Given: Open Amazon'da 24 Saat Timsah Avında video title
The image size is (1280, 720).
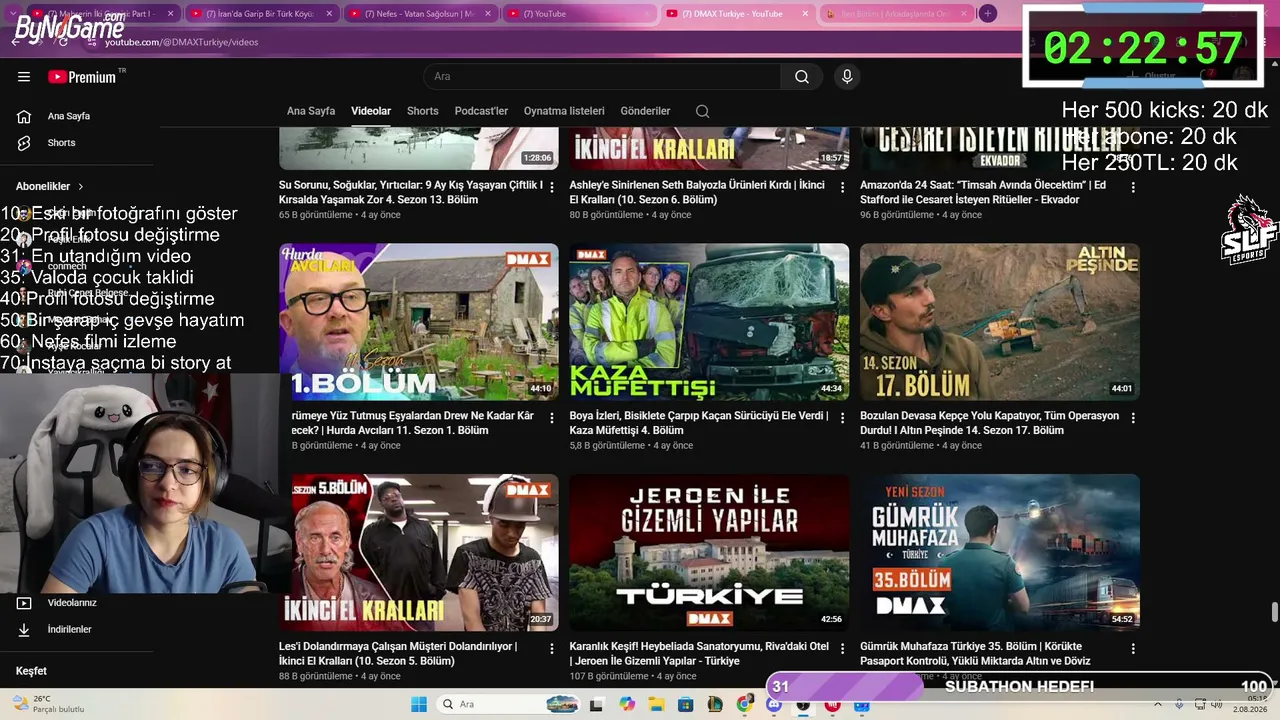Looking at the screenshot, I should (983, 192).
